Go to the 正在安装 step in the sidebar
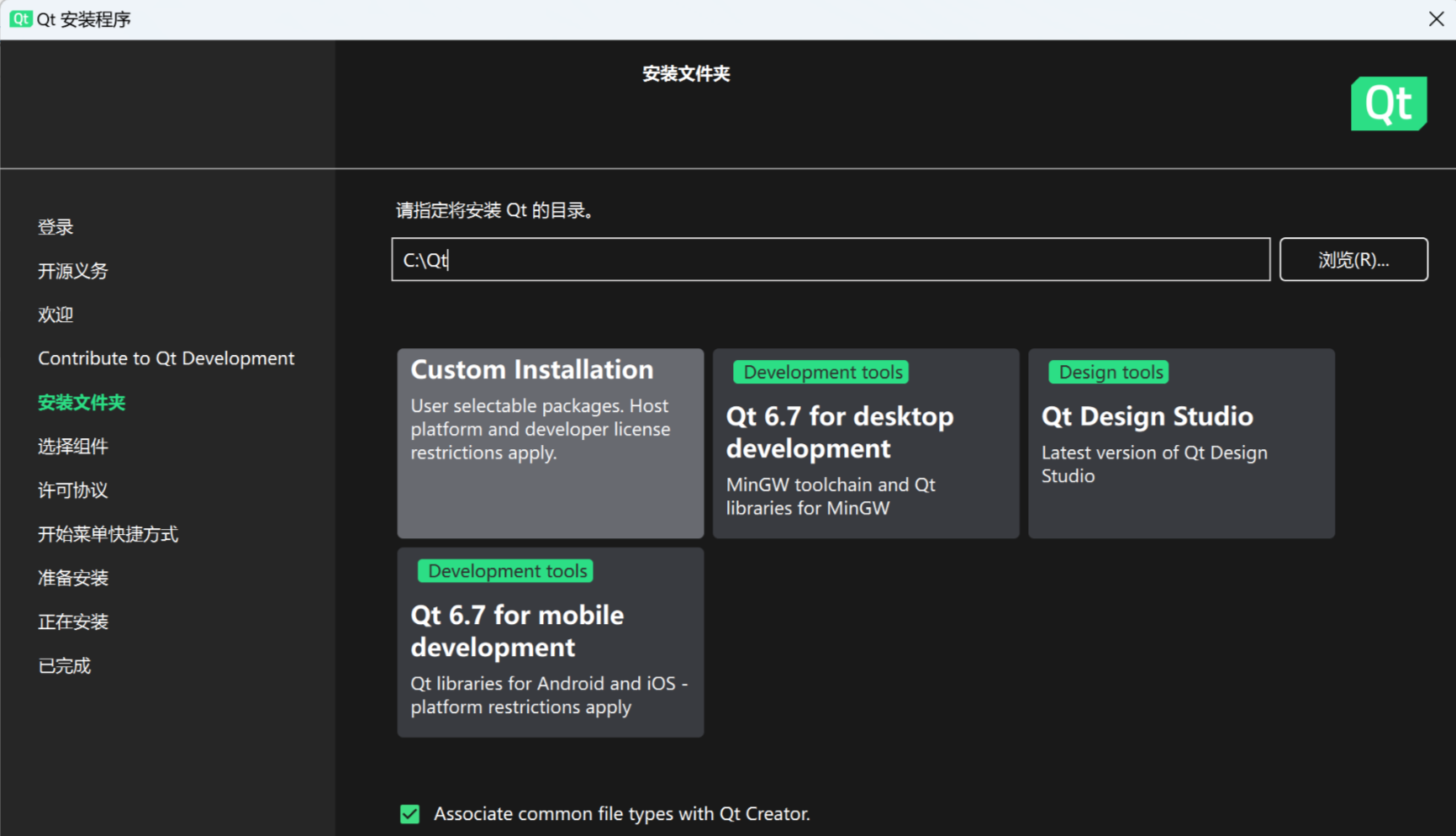This screenshot has height=836, width=1456. [x=73, y=622]
